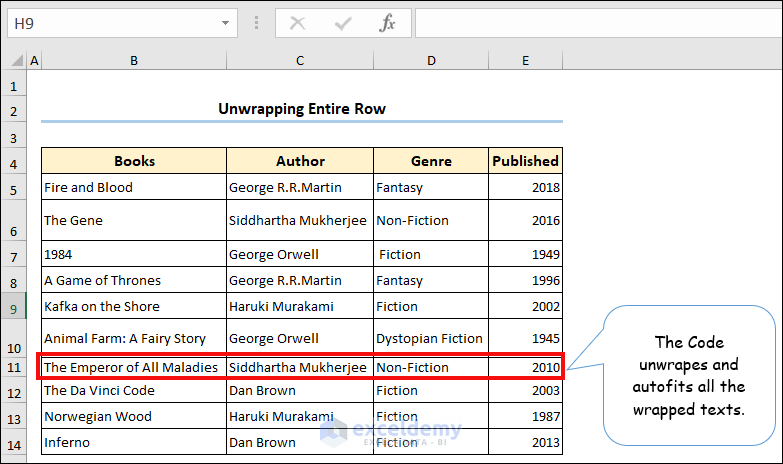Select the 'Kafka on the Shore' cell
Viewport: 783px width, 464px height.
(x=134, y=306)
